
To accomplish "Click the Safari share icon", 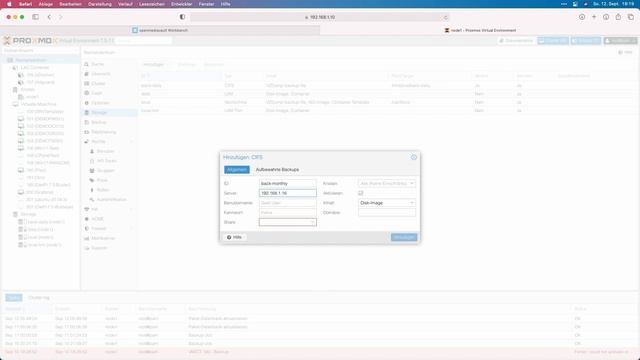I will [x=618, y=17].
